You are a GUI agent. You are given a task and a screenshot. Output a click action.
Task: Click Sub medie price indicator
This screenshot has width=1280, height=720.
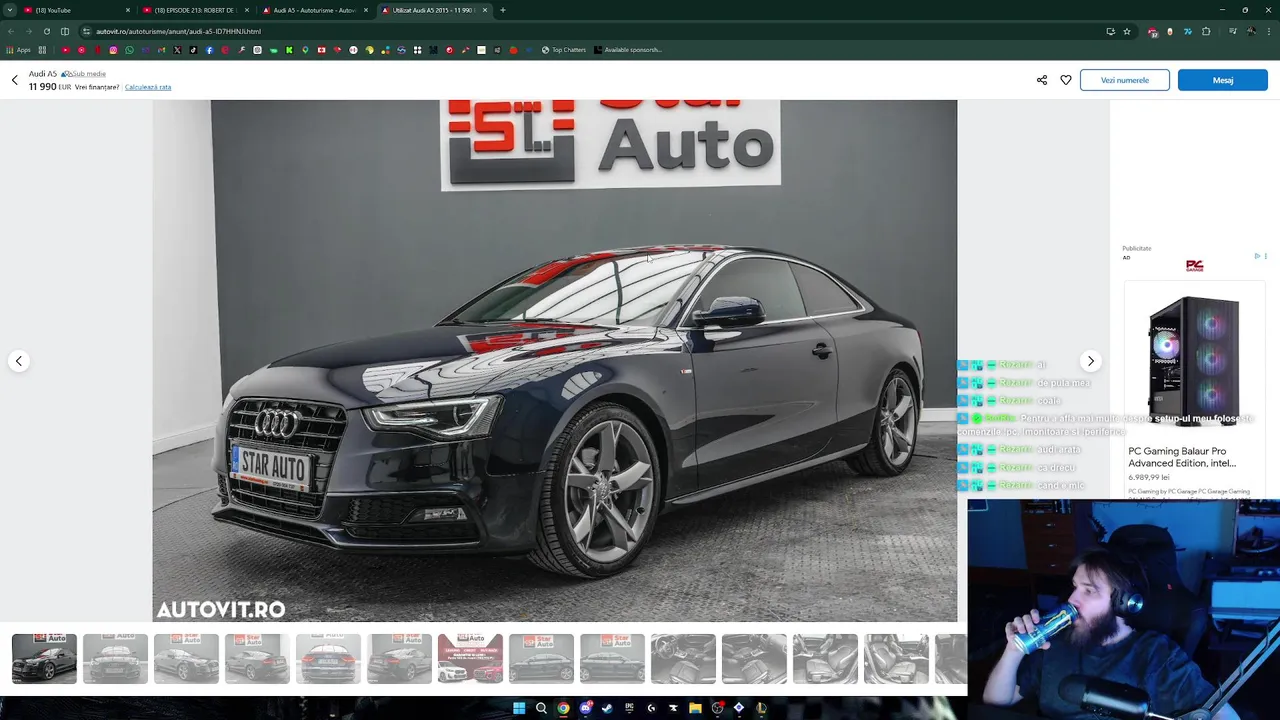click(84, 74)
